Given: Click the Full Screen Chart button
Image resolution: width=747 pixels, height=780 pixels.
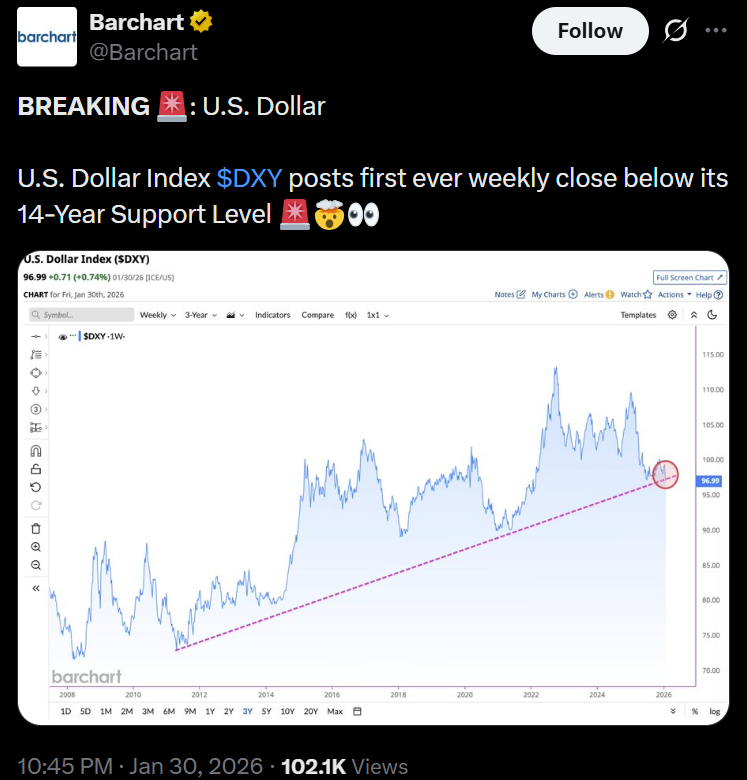Looking at the screenshot, I should pos(689,277).
